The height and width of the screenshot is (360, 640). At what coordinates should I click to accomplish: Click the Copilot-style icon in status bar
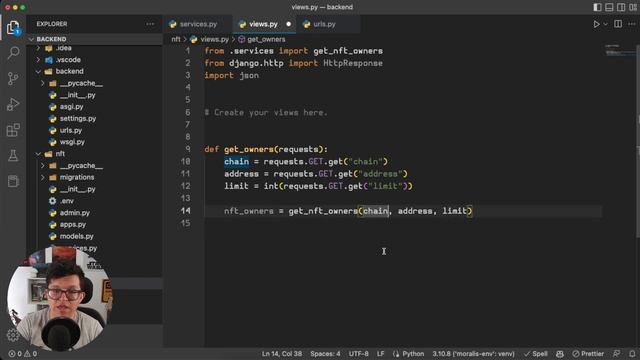tap(560, 354)
